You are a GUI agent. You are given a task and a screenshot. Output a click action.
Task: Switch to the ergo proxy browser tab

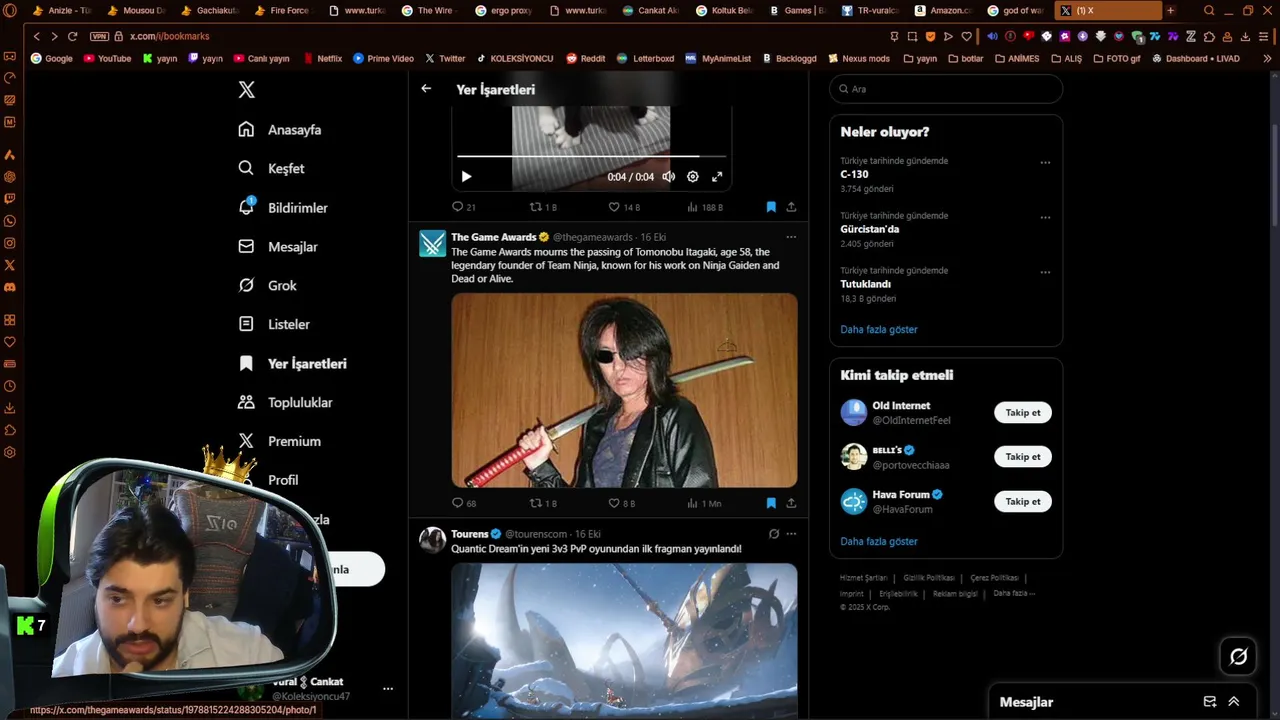point(505,11)
